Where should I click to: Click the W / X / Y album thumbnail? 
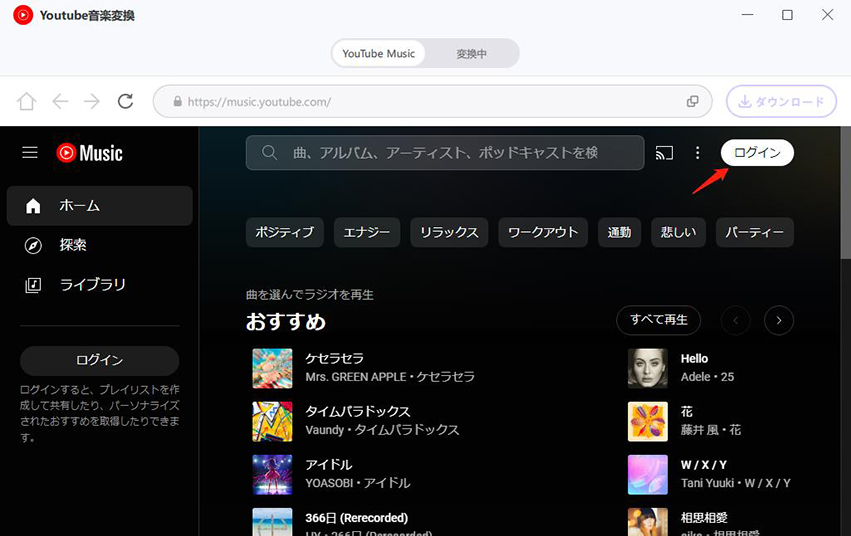pos(647,475)
